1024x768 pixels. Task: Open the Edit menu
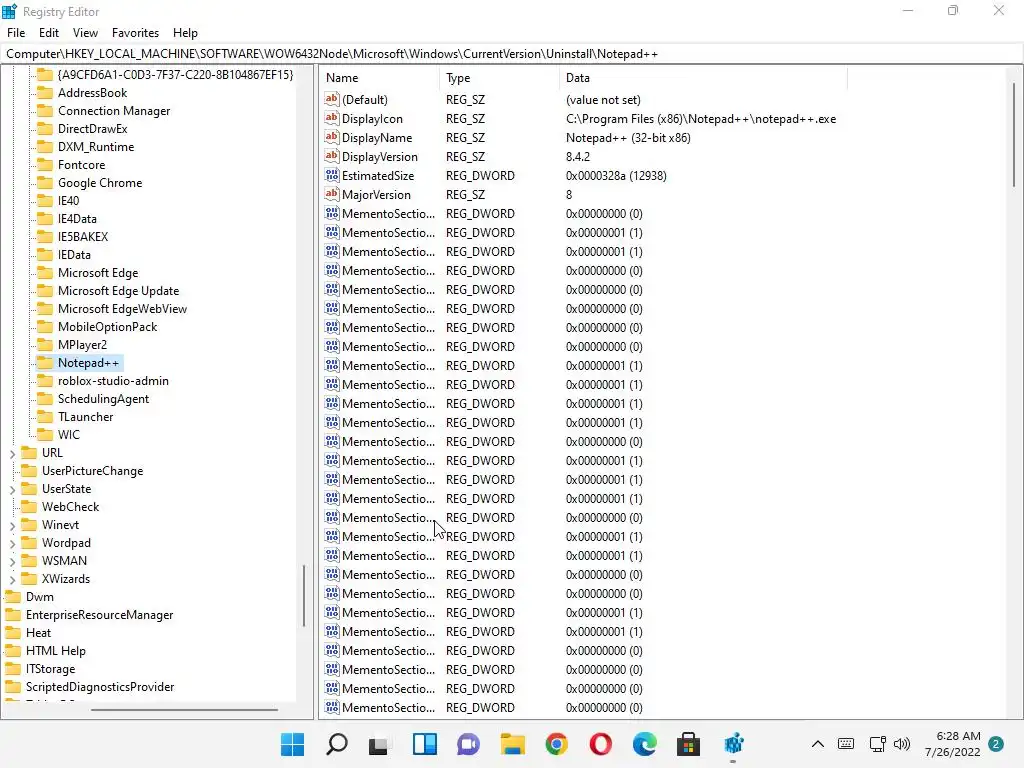[49, 33]
